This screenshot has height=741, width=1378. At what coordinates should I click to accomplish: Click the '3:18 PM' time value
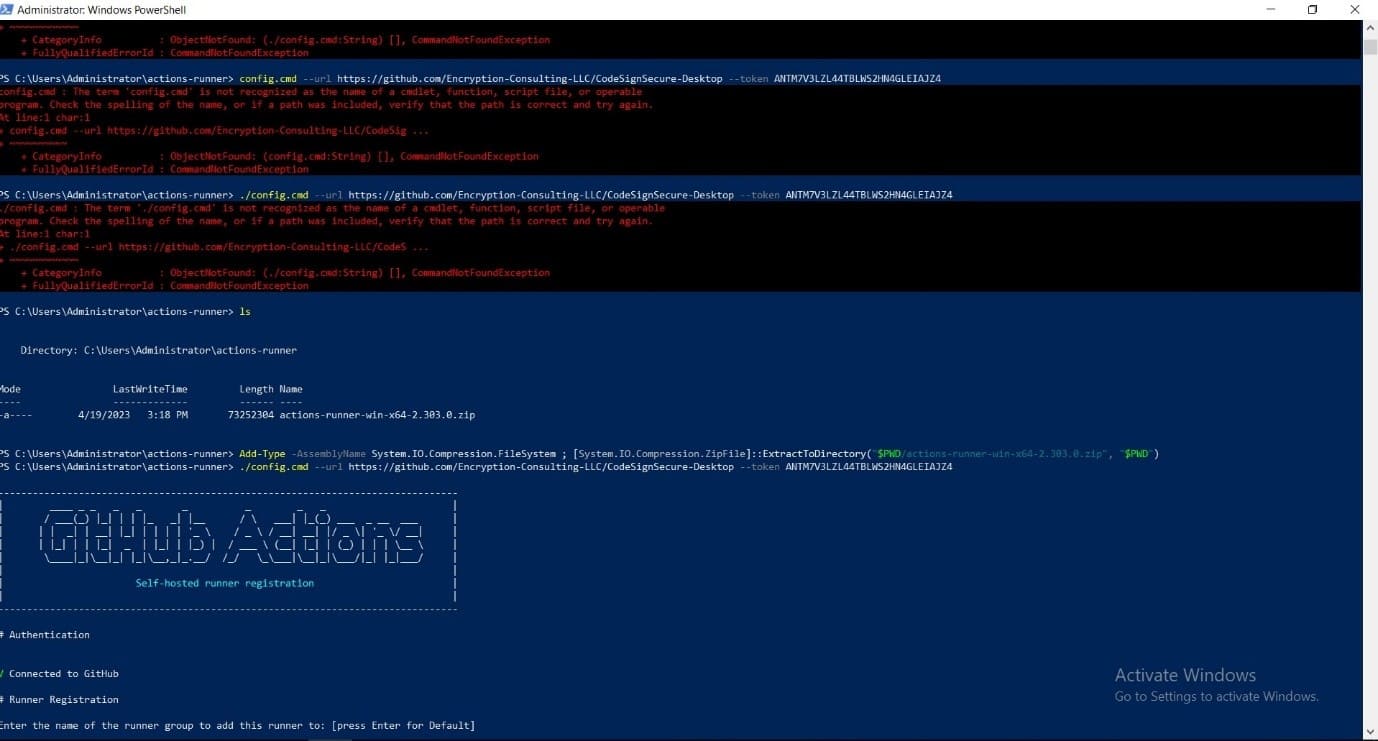[x=167, y=414]
